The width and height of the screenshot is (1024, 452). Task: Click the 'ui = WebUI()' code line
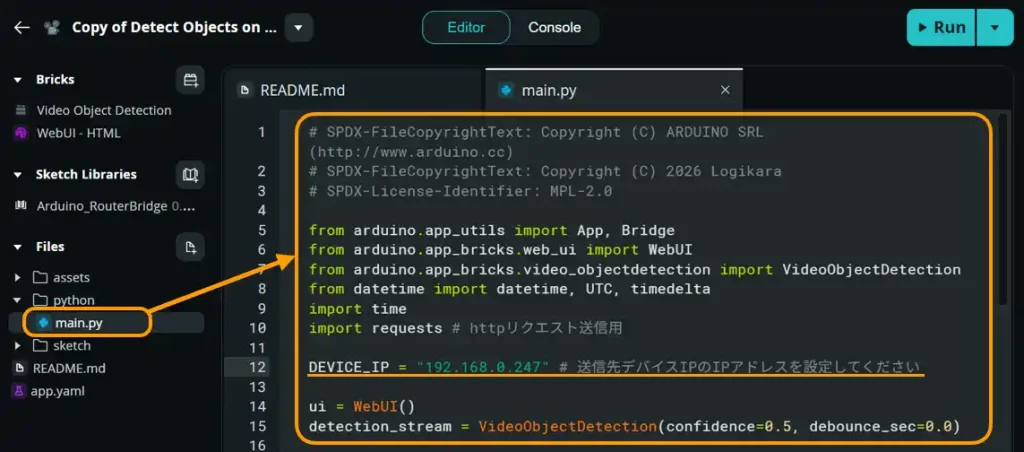[362, 406]
